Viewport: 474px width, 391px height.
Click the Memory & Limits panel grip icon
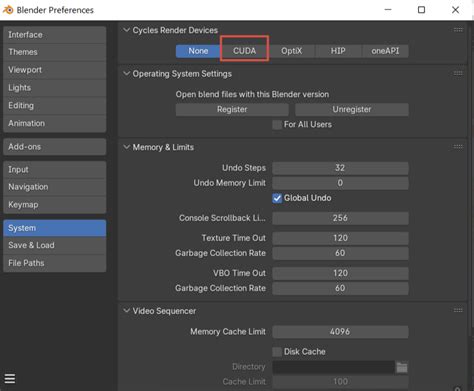click(458, 147)
